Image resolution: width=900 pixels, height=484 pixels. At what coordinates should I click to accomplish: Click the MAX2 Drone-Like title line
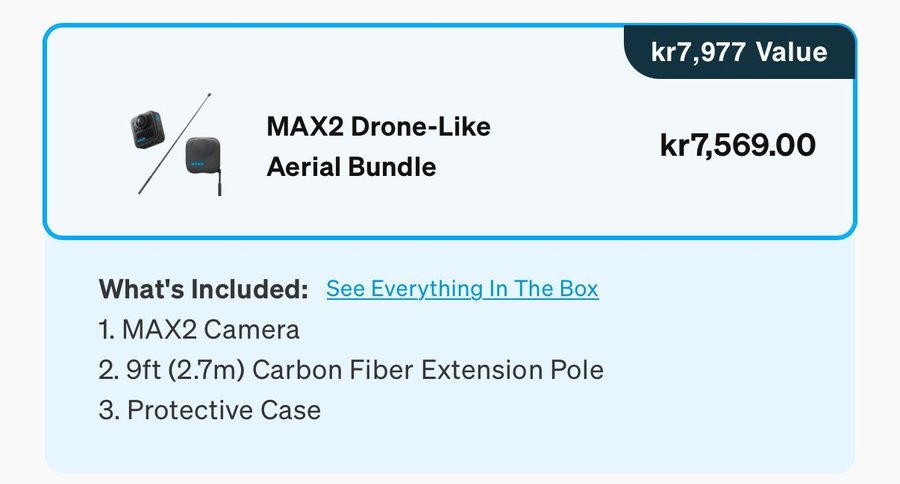[378, 127]
